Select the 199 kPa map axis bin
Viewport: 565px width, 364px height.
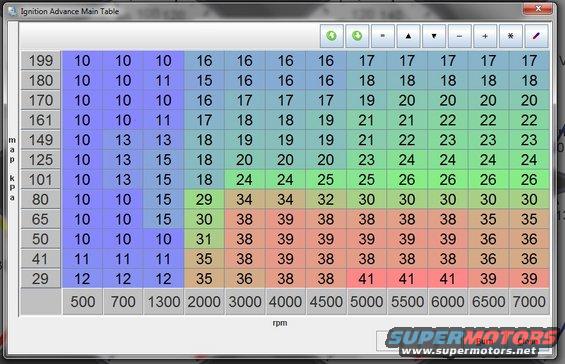[41, 61]
